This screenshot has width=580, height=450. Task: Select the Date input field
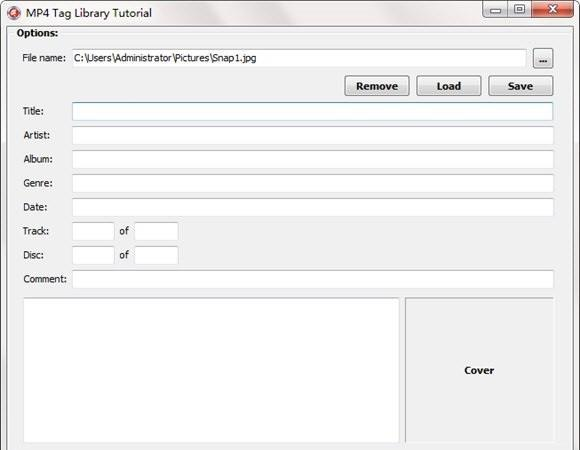click(313, 207)
